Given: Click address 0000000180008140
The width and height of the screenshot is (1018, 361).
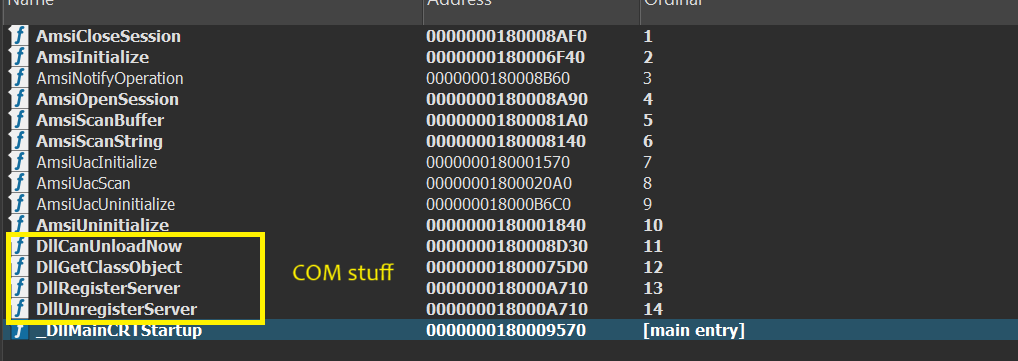Looking at the screenshot, I should [506, 141].
